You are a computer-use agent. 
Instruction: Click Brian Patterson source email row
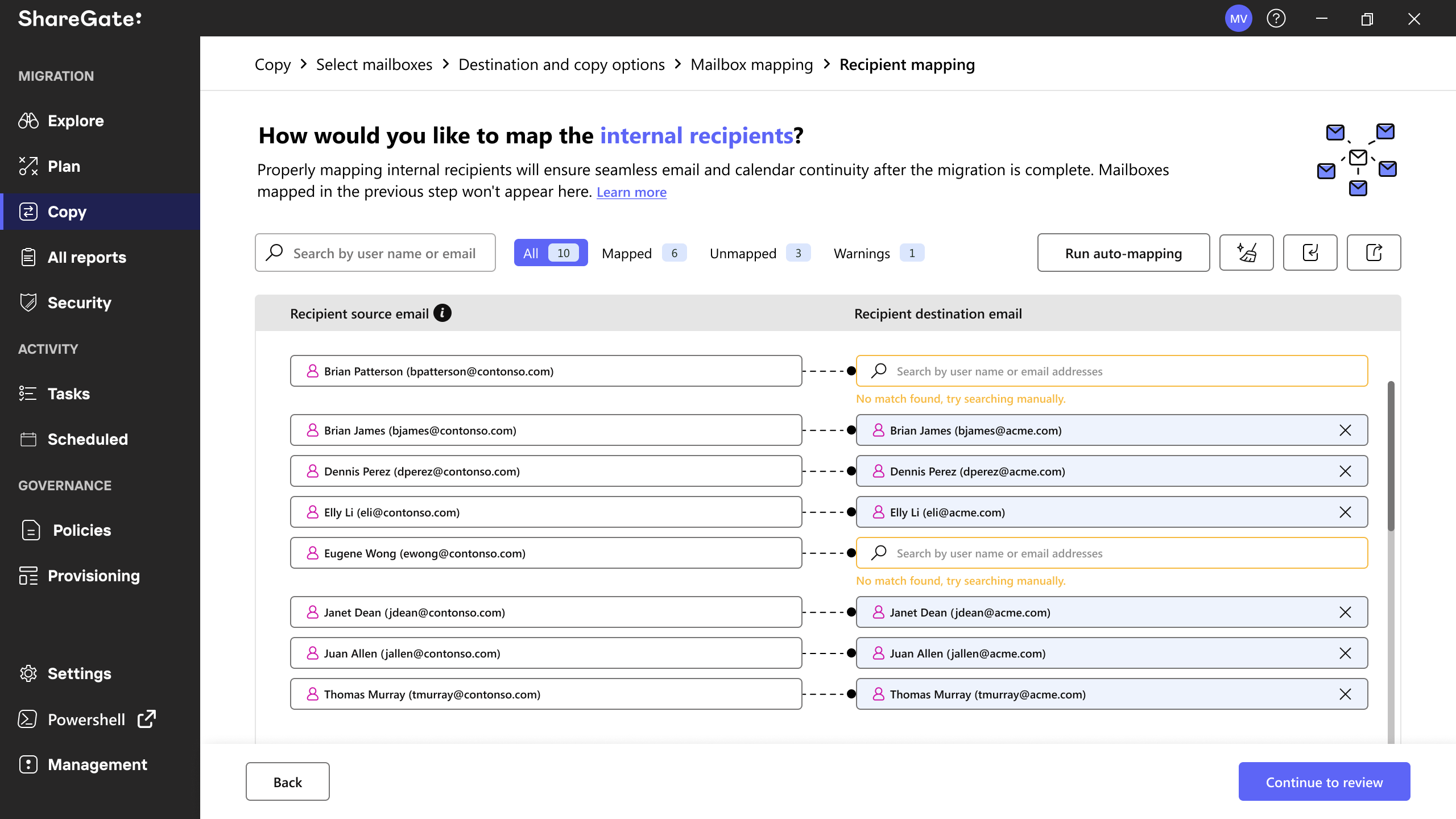click(546, 371)
